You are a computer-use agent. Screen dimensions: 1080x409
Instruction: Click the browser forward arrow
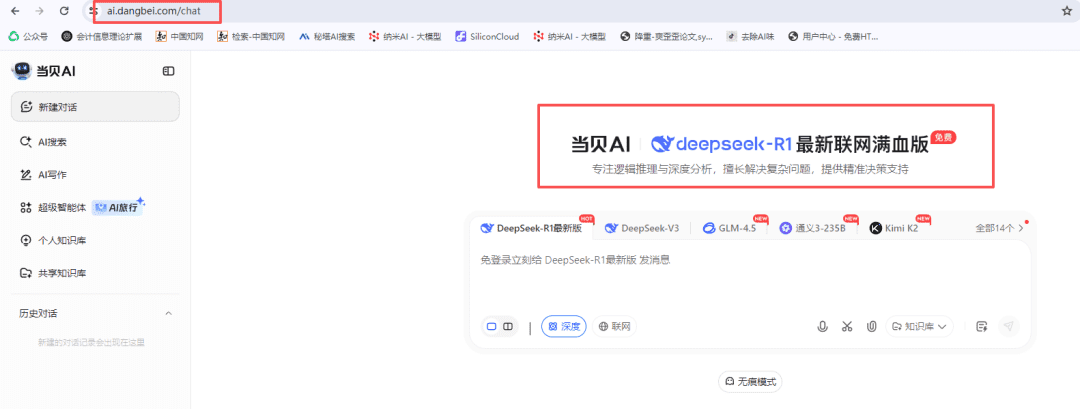(x=39, y=11)
